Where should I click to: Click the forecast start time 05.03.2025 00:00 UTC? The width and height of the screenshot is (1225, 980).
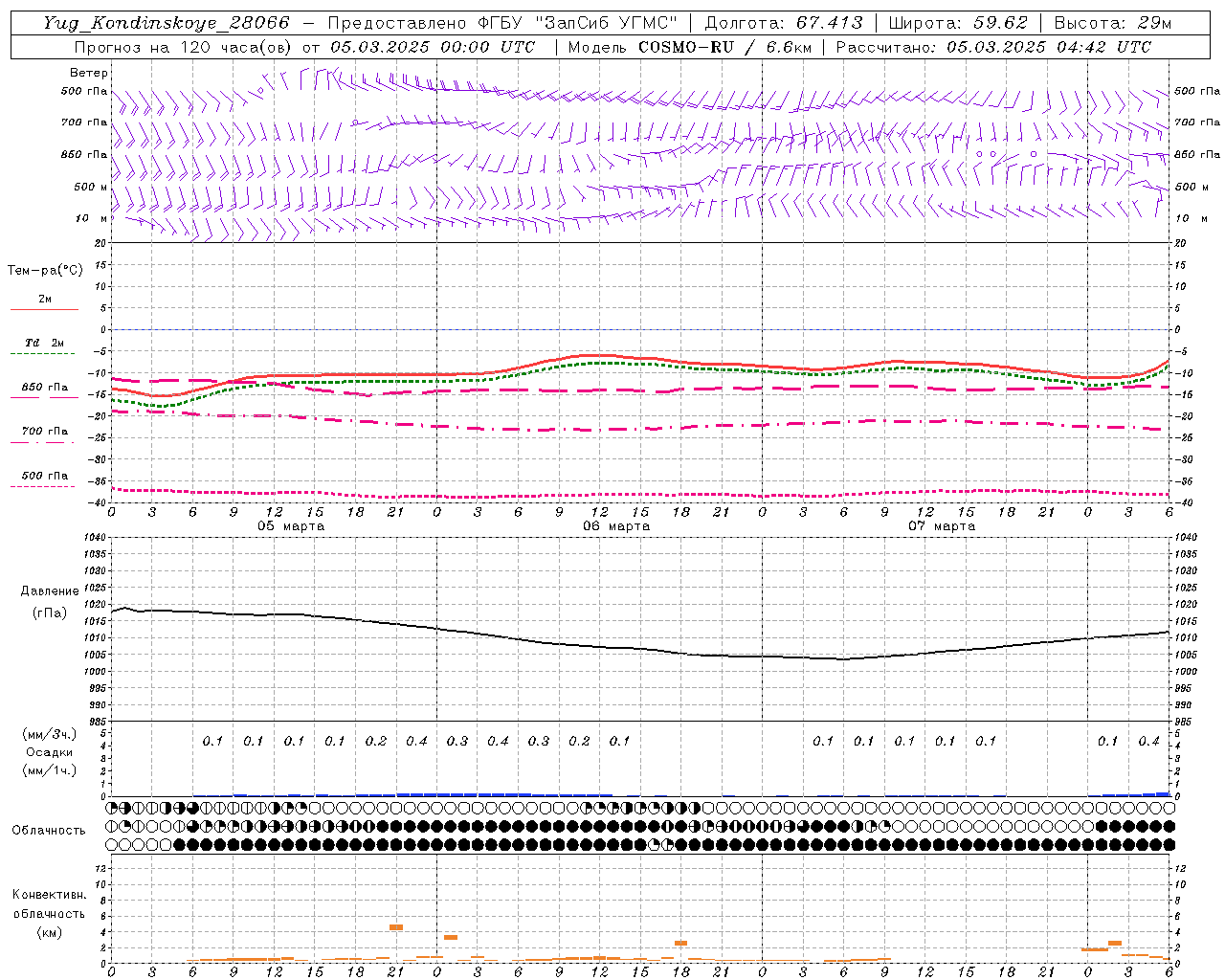click(x=433, y=47)
